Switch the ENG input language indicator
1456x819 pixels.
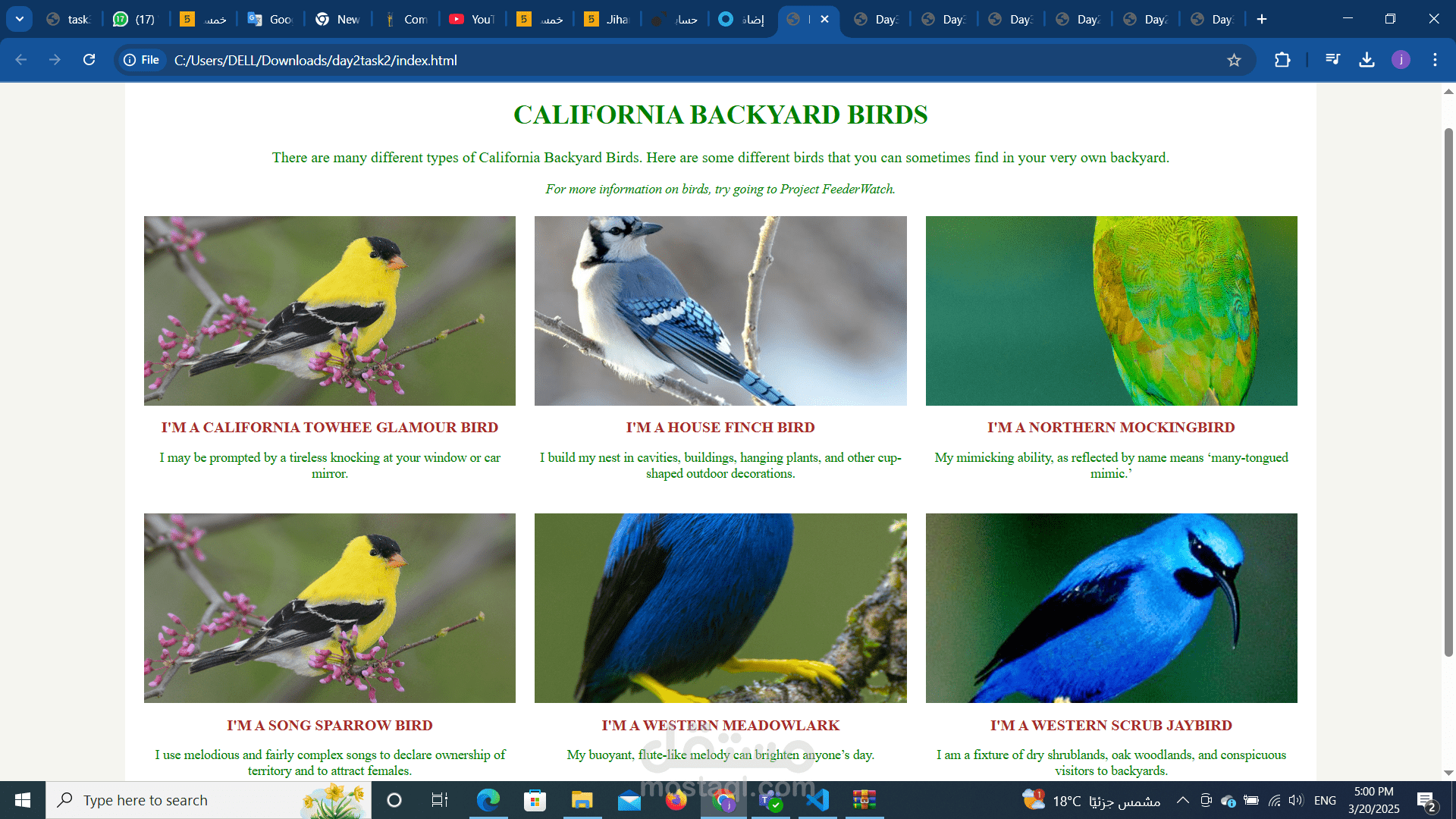[1325, 800]
